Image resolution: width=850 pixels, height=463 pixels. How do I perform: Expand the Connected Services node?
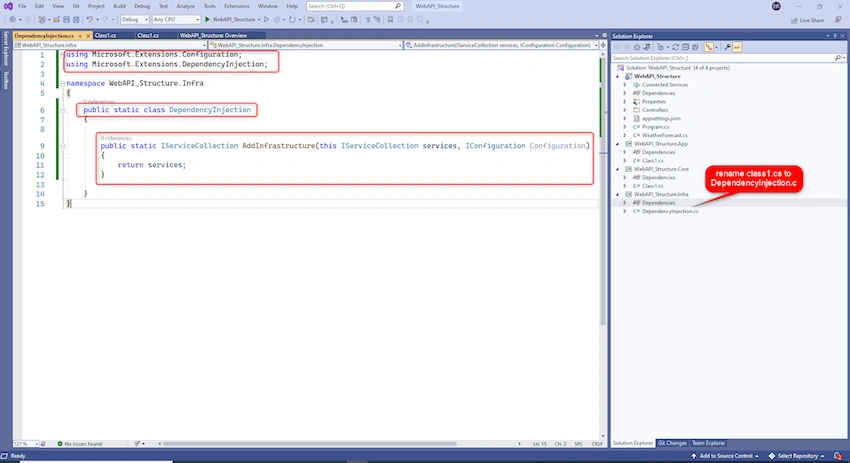(x=624, y=85)
